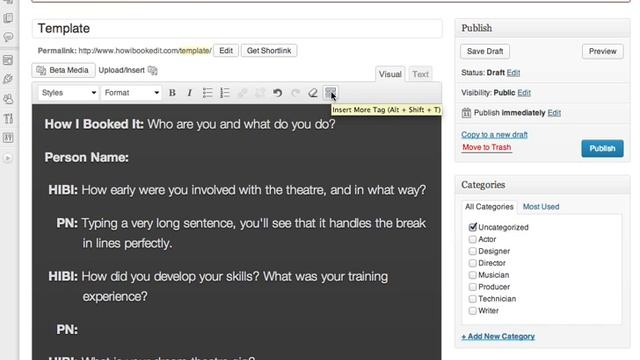Image resolution: width=640 pixels, height=360 pixels.
Task: Click the highlighted permalink slug 'template'
Action: tap(195, 51)
